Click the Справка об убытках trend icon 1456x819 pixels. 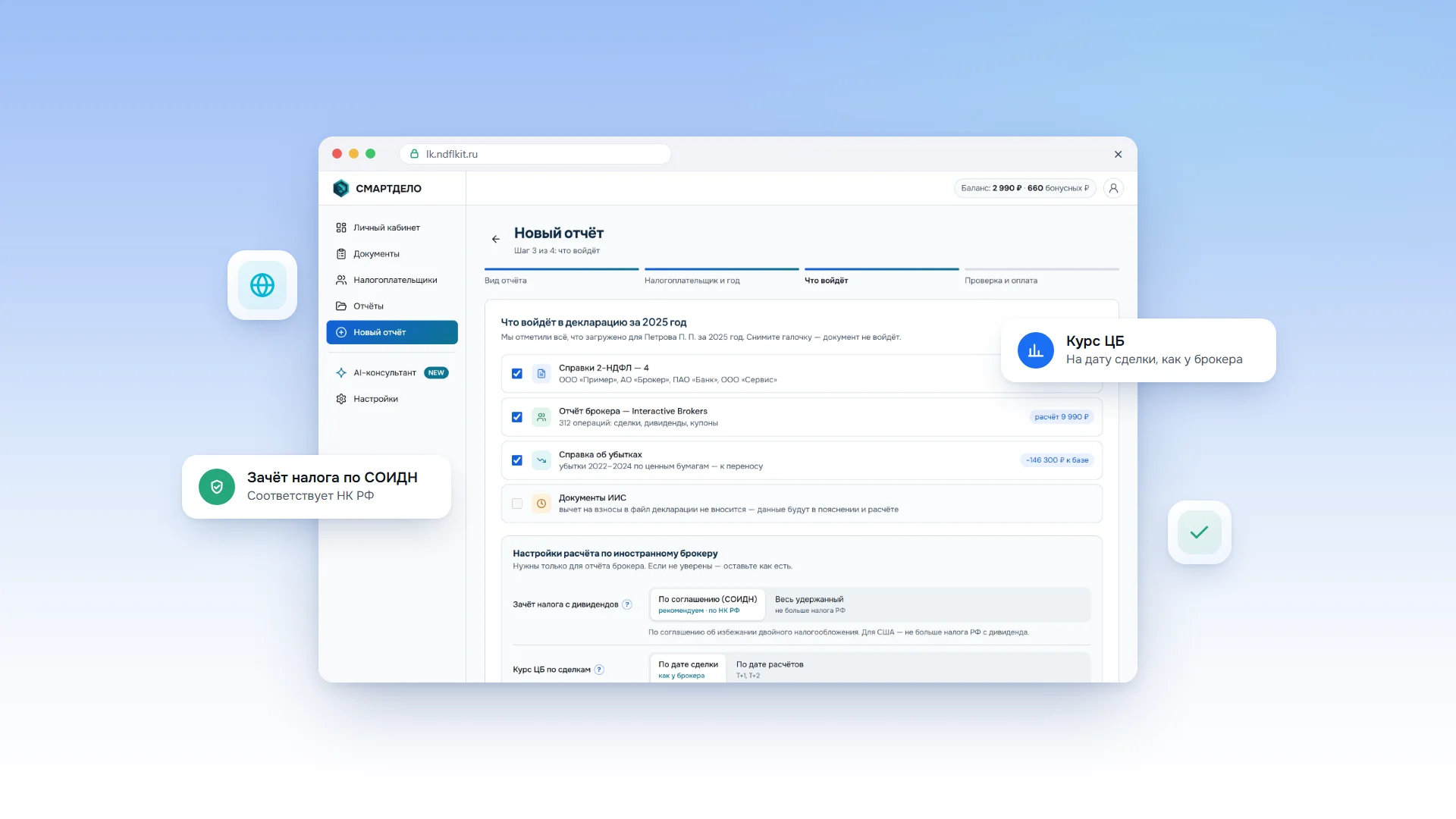click(541, 460)
